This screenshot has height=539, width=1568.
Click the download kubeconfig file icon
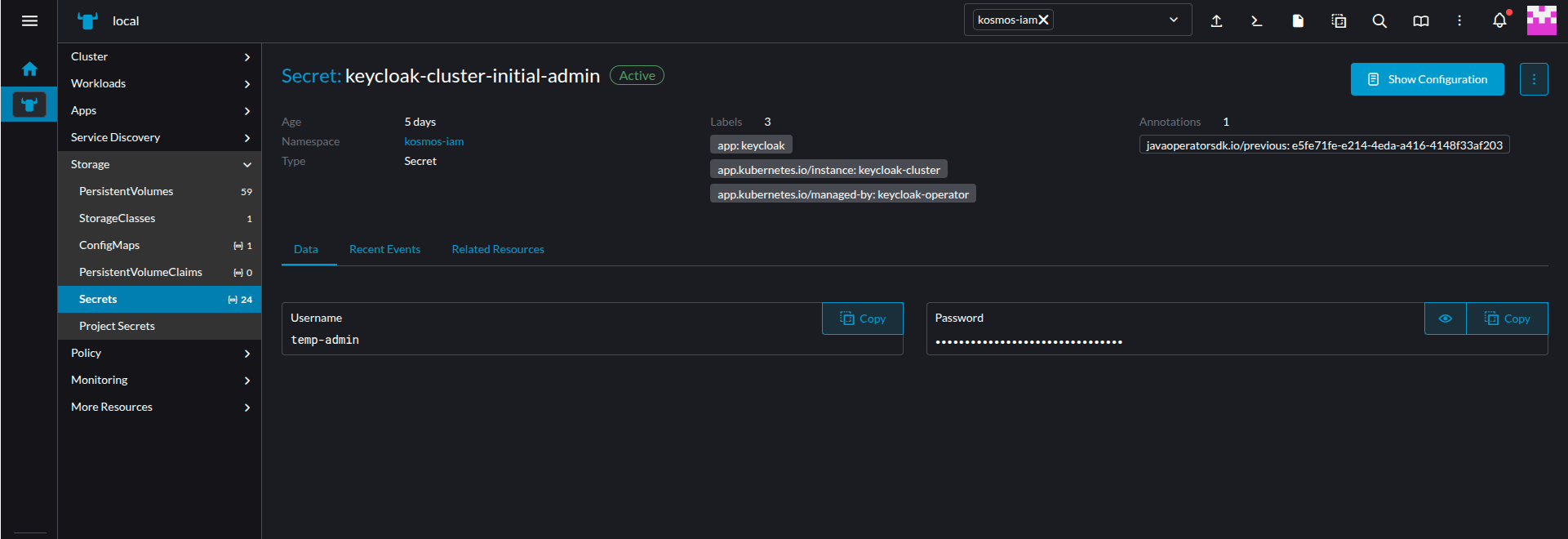(1298, 21)
